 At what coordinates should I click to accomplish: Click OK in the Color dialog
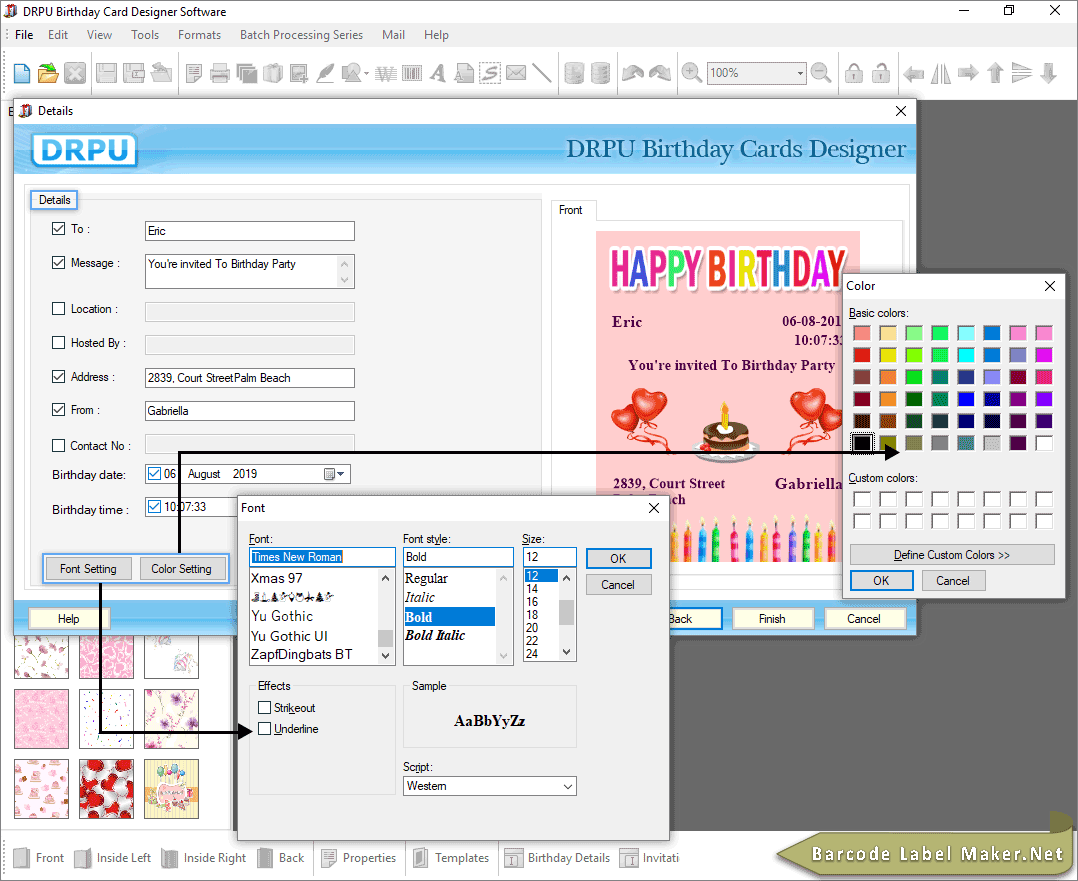click(881, 580)
